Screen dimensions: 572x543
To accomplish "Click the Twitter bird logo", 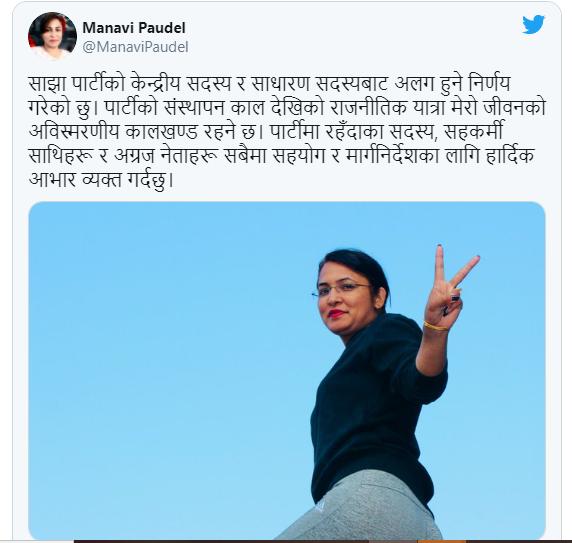I will [x=533, y=24].
